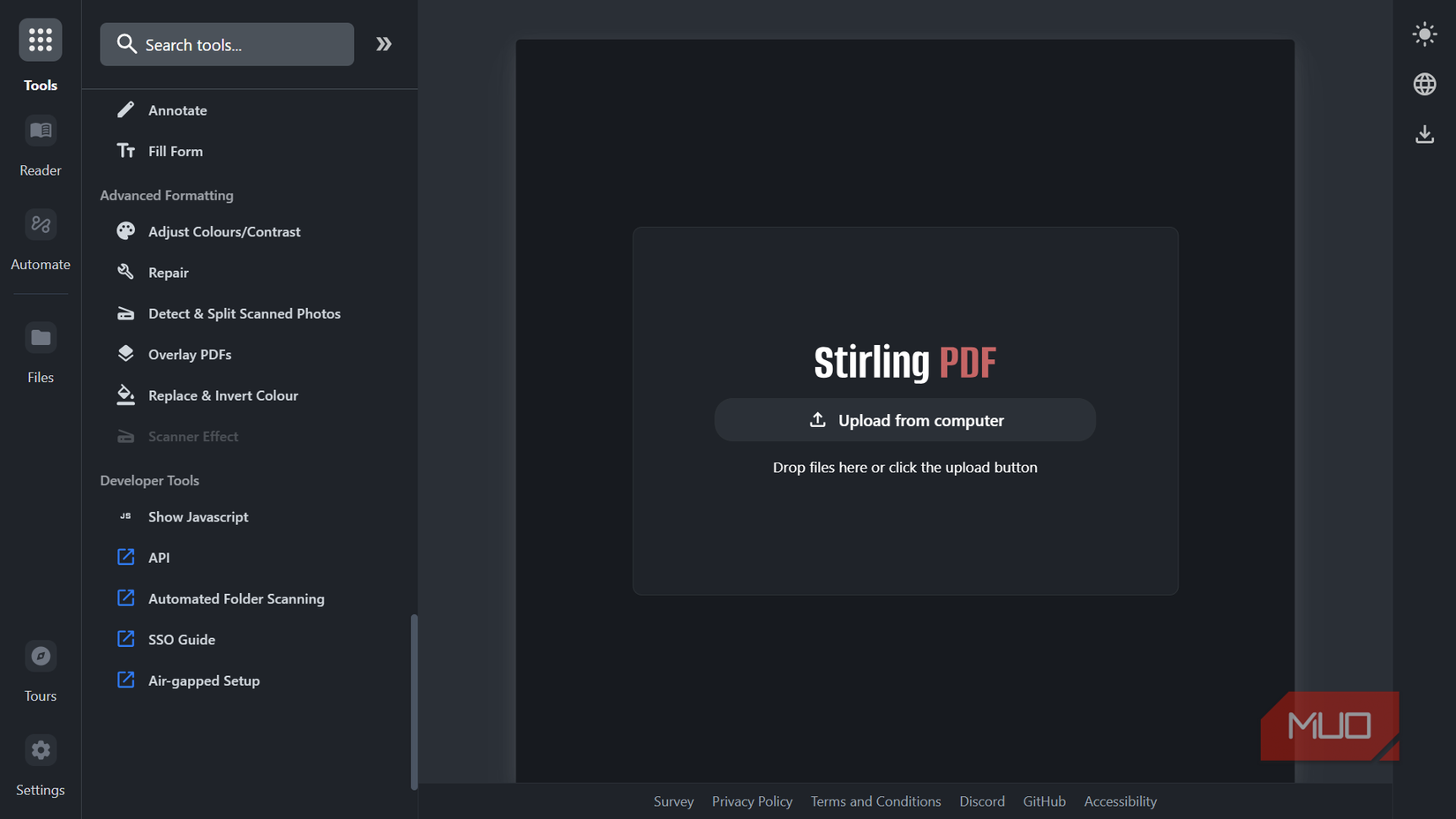
Task: Open the Reader view icon
Action: pyautogui.click(x=41, y=131)
